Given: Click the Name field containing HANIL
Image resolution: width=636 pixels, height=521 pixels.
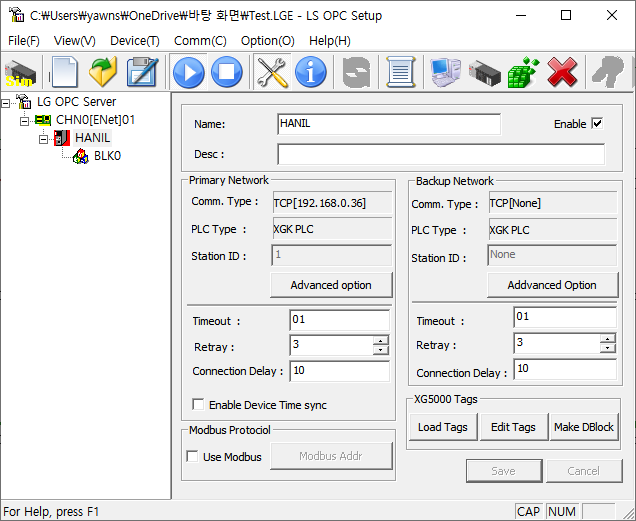Looking at the screenshot, I should pos(389,124).
